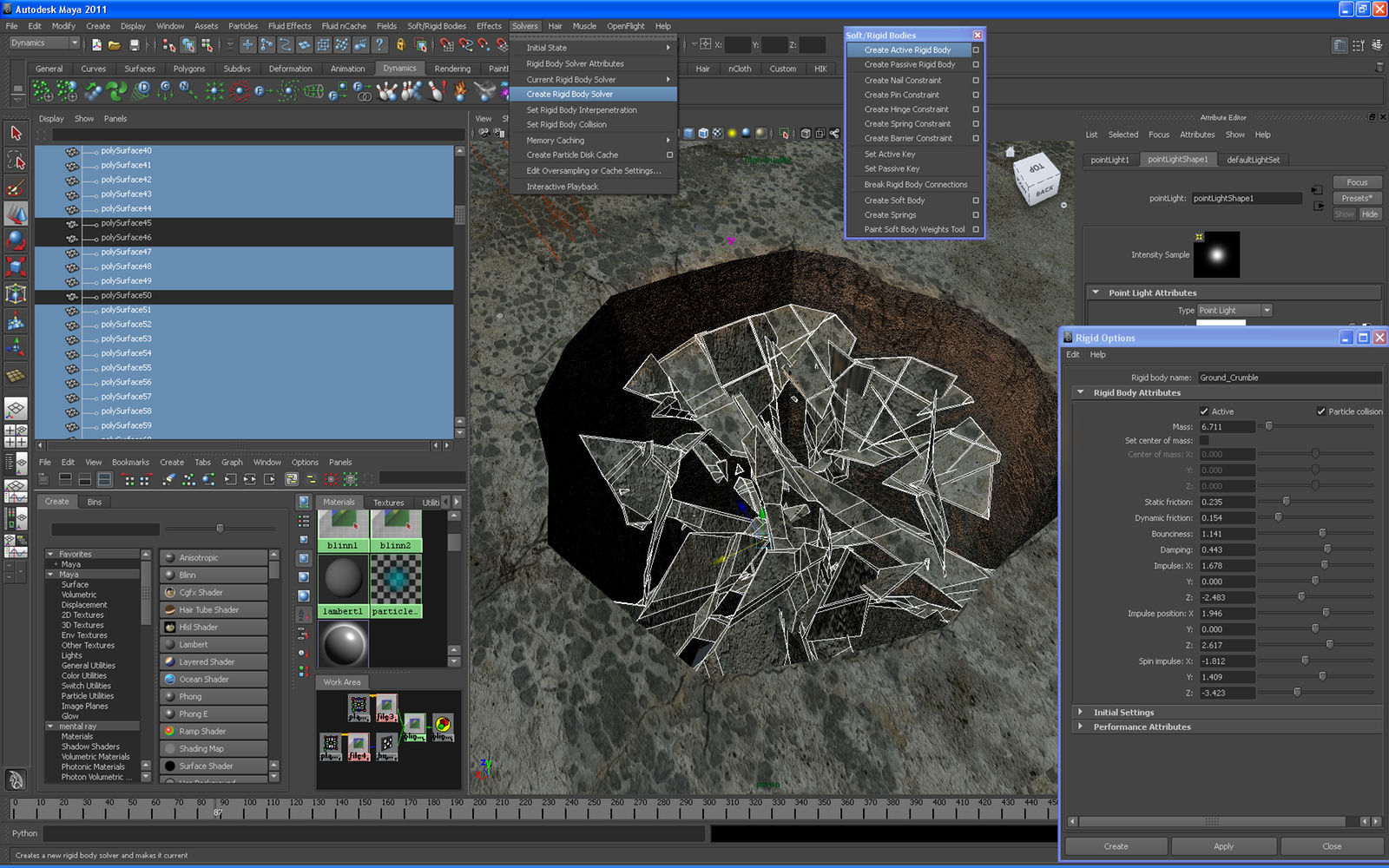This screenshot has width=1389, height=868.
Task: Click the fire effect shelf icon
Action: (x=460, y=90)
